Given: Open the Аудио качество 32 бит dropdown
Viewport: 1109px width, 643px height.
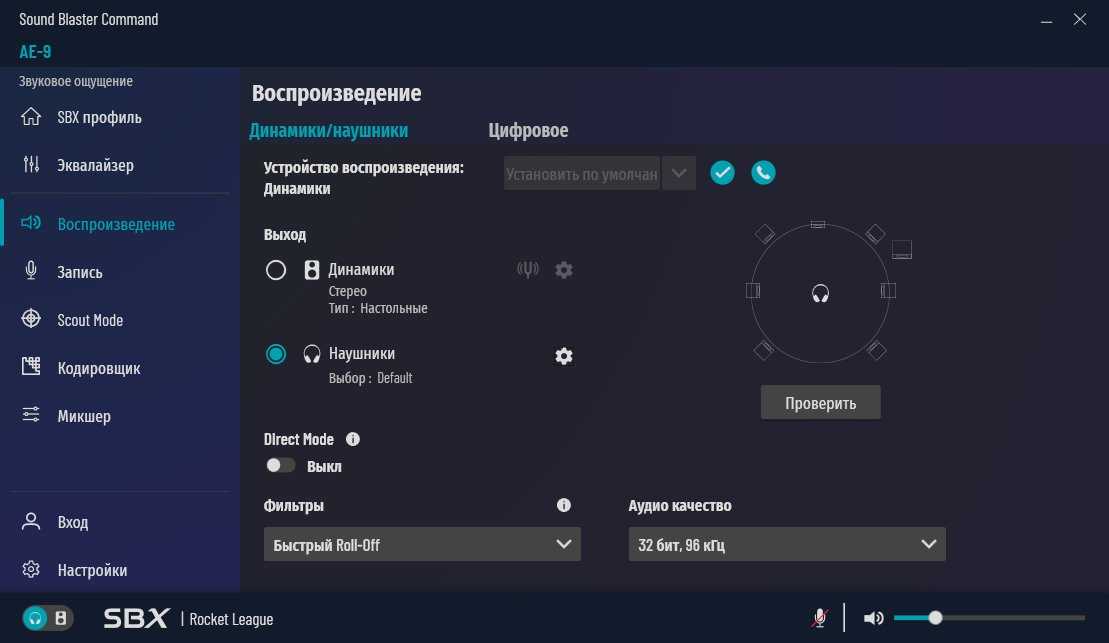Looking at the screenshot, I should [786, 545].
